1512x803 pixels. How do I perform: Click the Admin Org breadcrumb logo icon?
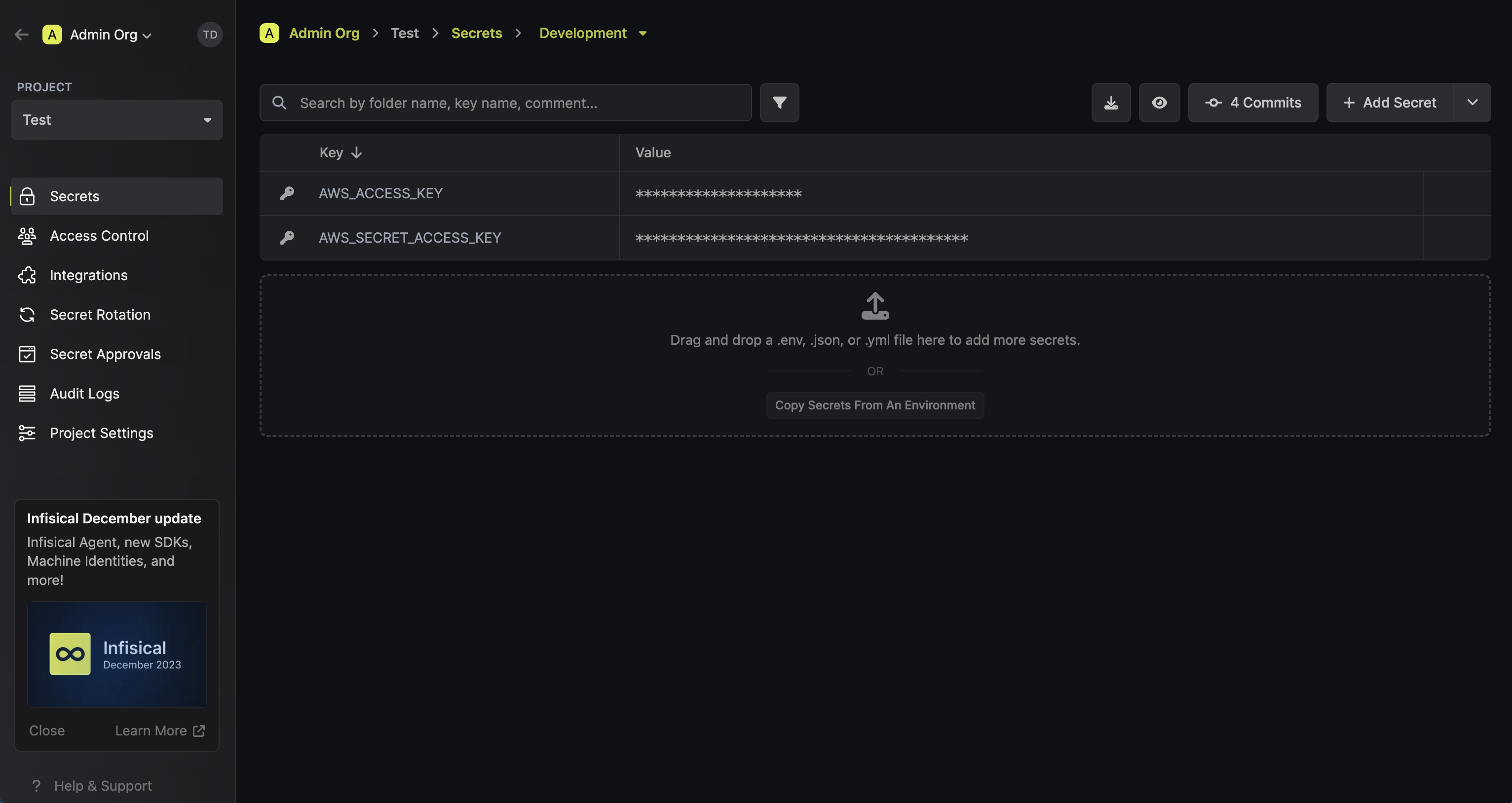pos(269,34)
